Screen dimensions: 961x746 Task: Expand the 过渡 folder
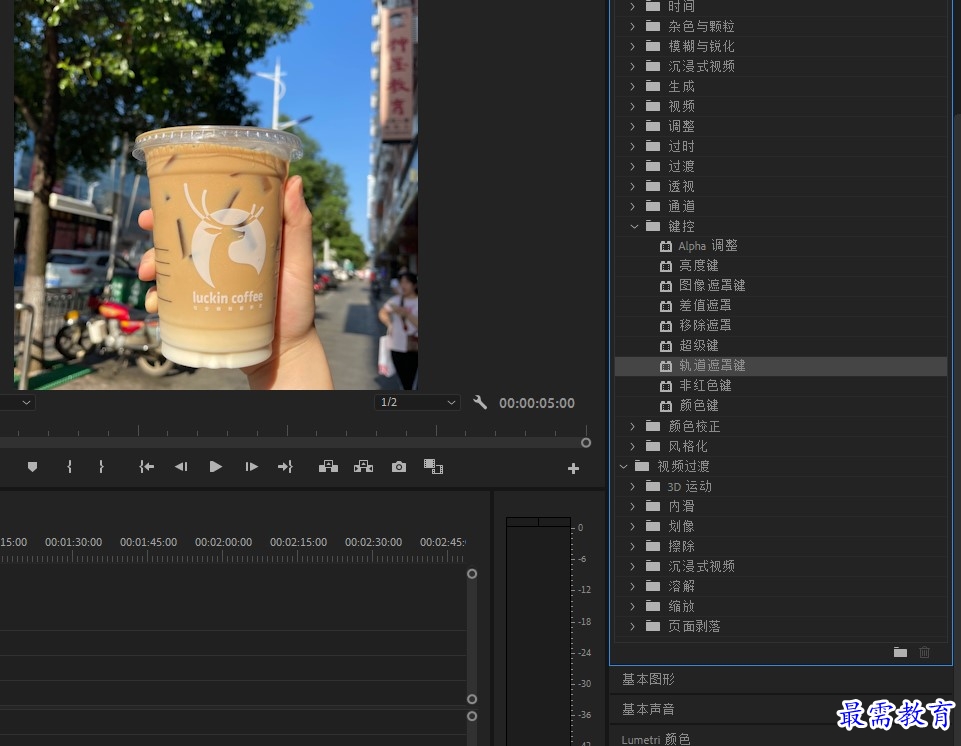click(632, 166)
